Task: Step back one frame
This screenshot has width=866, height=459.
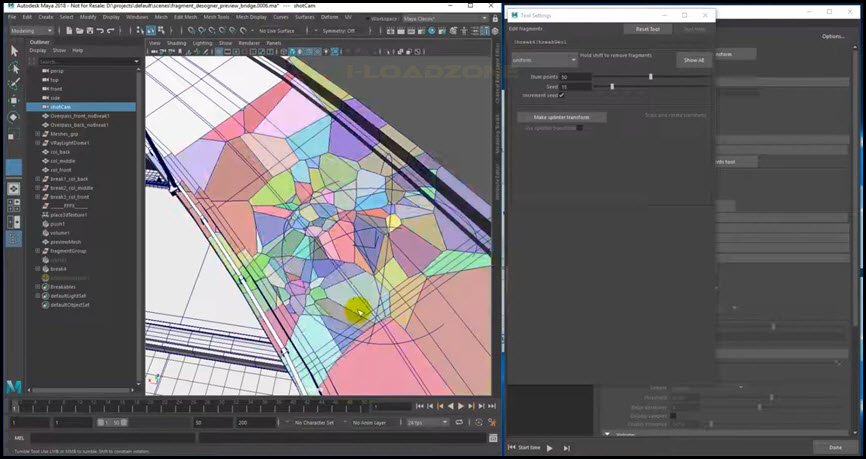Action: click(x=430, y=407)
